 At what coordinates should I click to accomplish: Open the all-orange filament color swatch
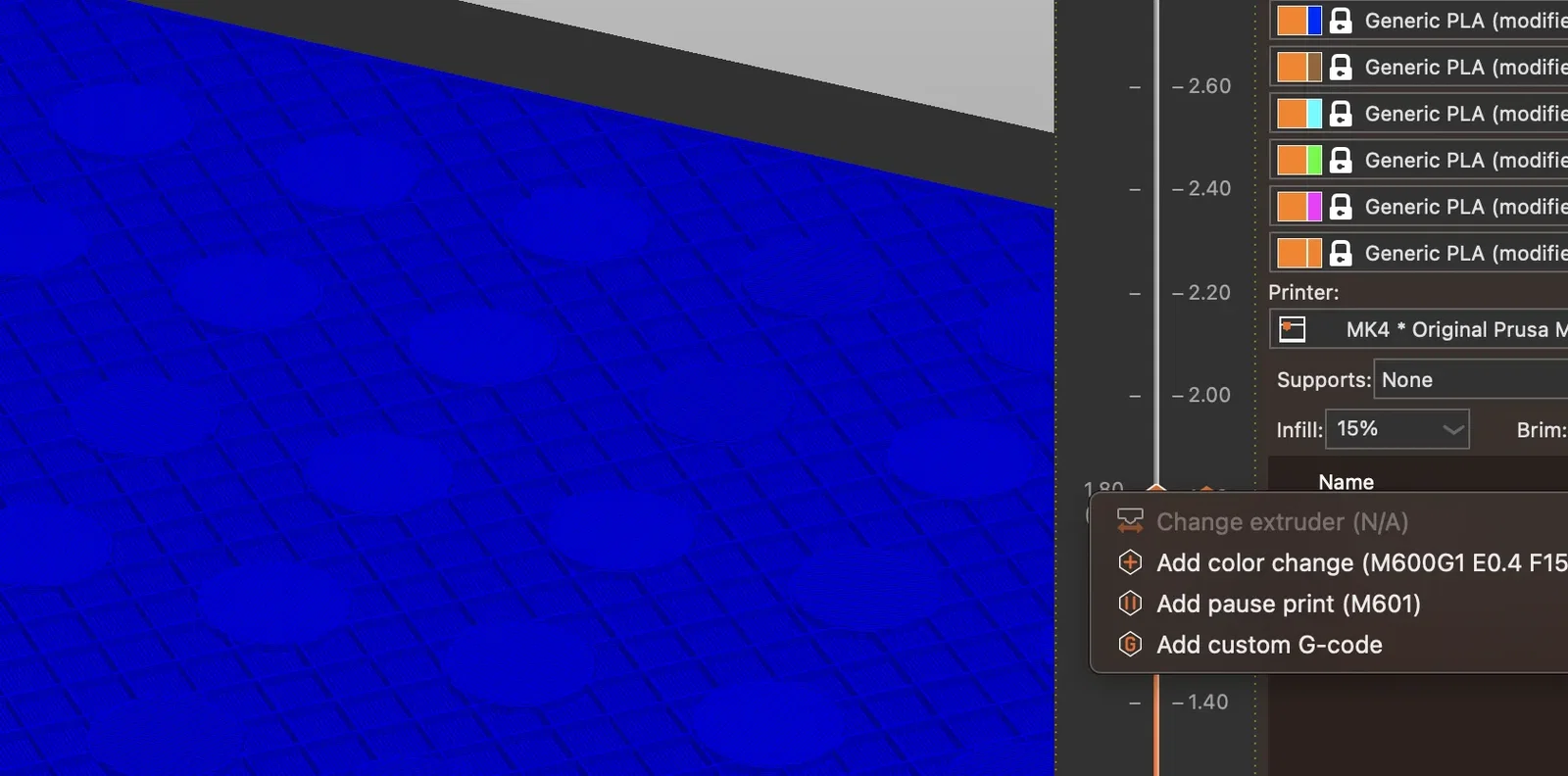[1299, 253]
